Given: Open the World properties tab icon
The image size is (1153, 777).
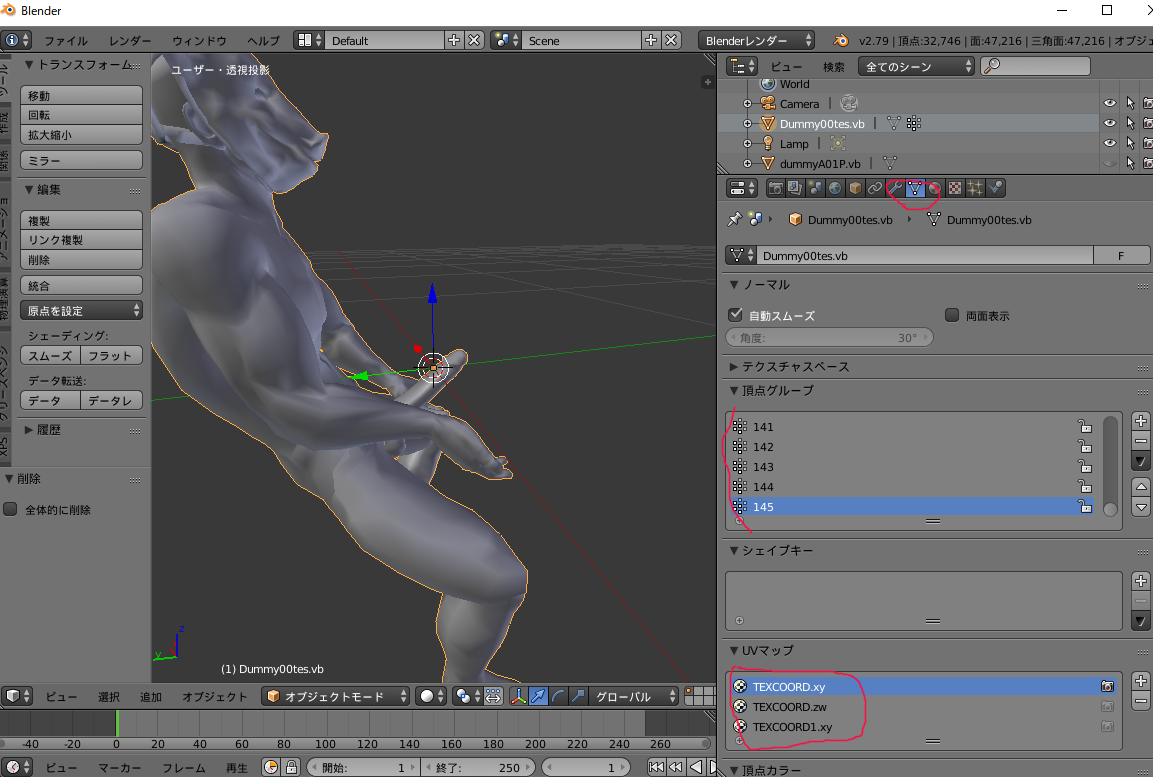Looking at the screenshot, I should point(835,188).
